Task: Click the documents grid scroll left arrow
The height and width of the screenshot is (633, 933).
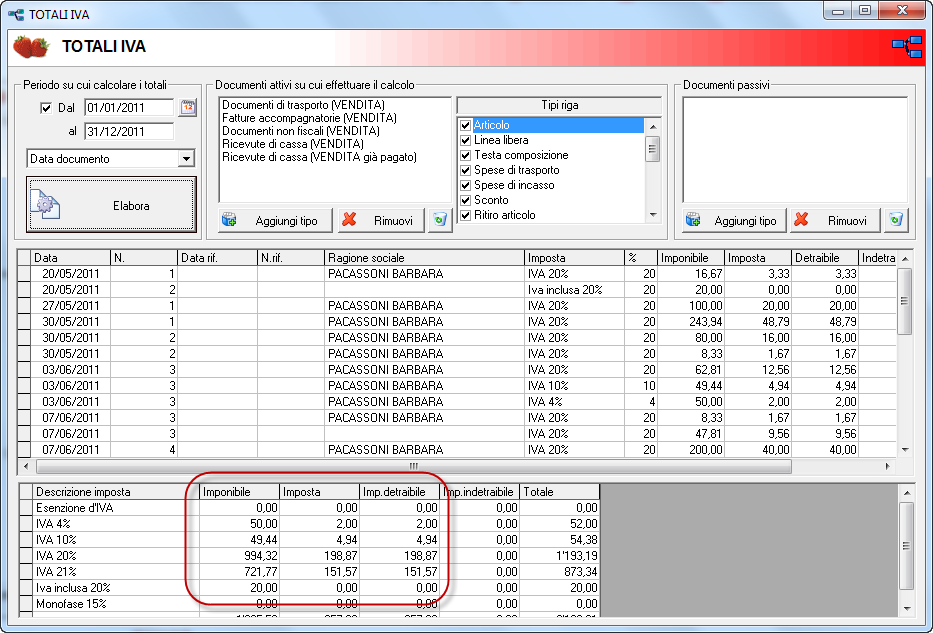Action: (x=26, y=466)
